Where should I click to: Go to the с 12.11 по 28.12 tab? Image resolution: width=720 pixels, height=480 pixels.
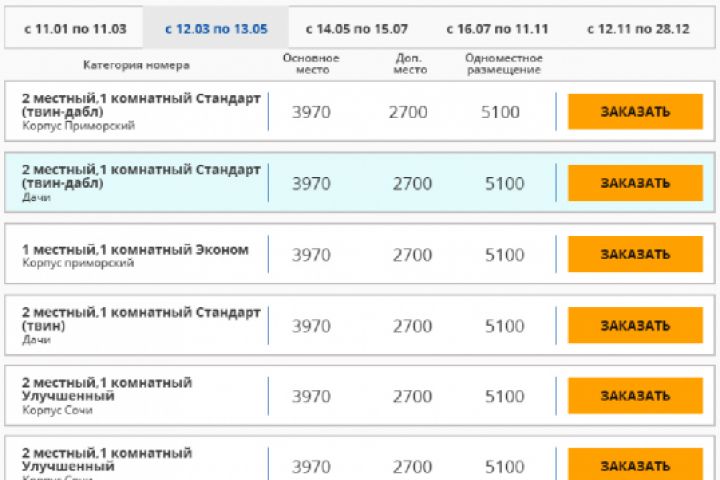coord(639,27)
